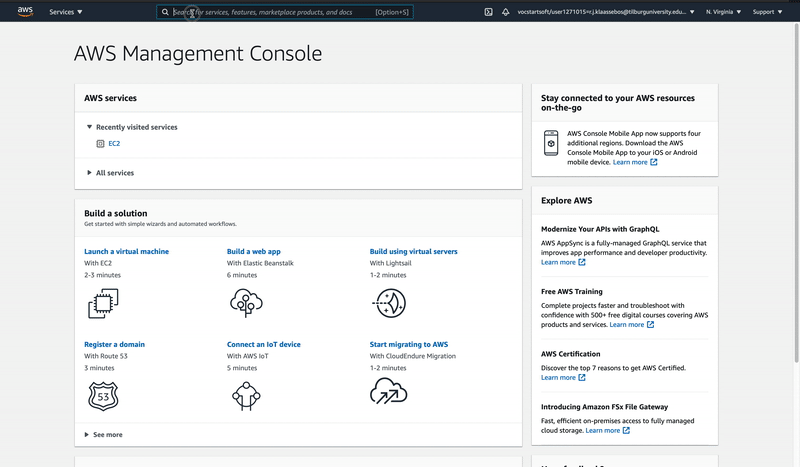The width and height of the screenshot is (800, 467).
Task: Open the Services dropdown menu
Action: [66, 12]
